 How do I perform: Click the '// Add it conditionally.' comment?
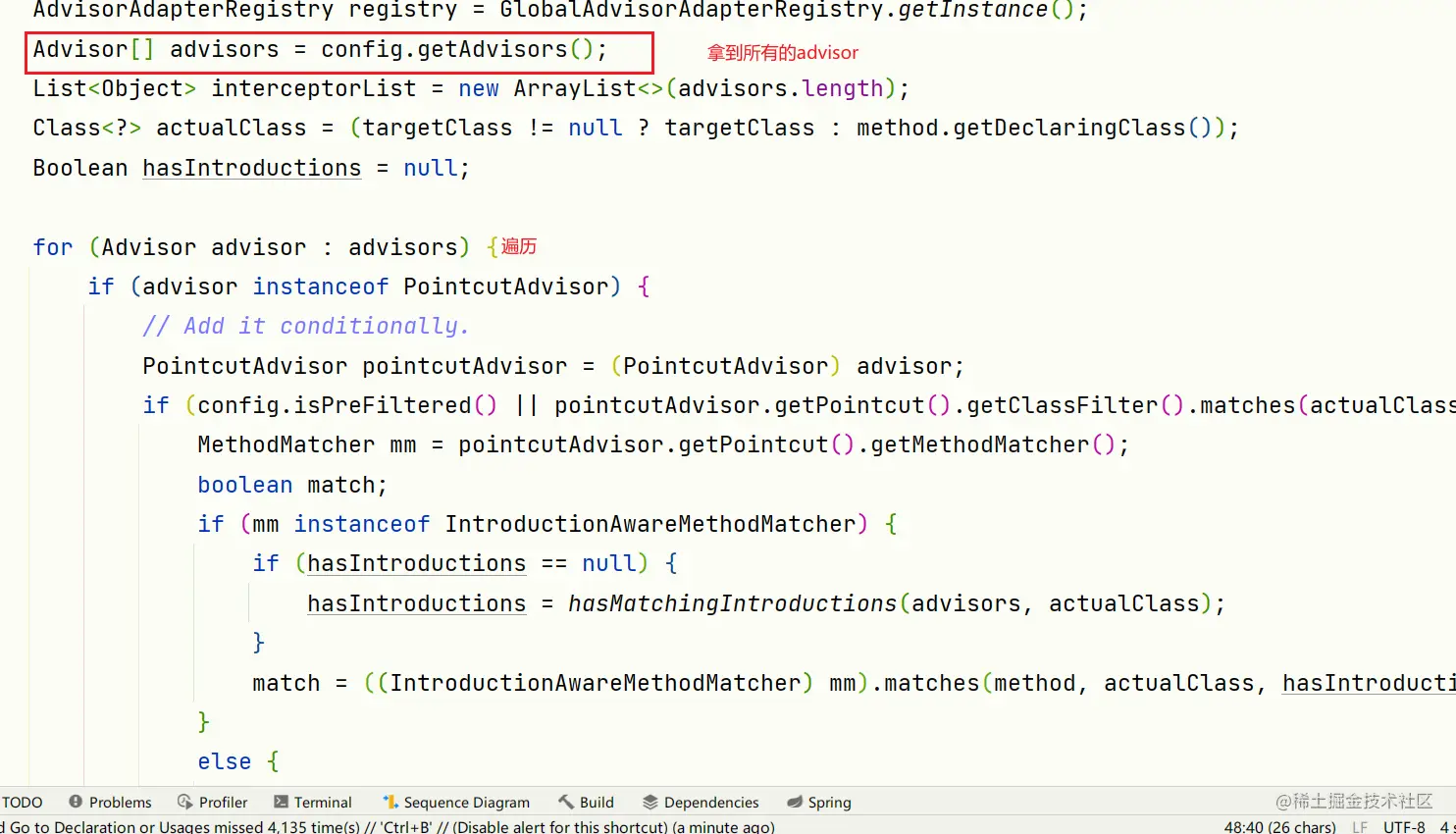[306, 326]
